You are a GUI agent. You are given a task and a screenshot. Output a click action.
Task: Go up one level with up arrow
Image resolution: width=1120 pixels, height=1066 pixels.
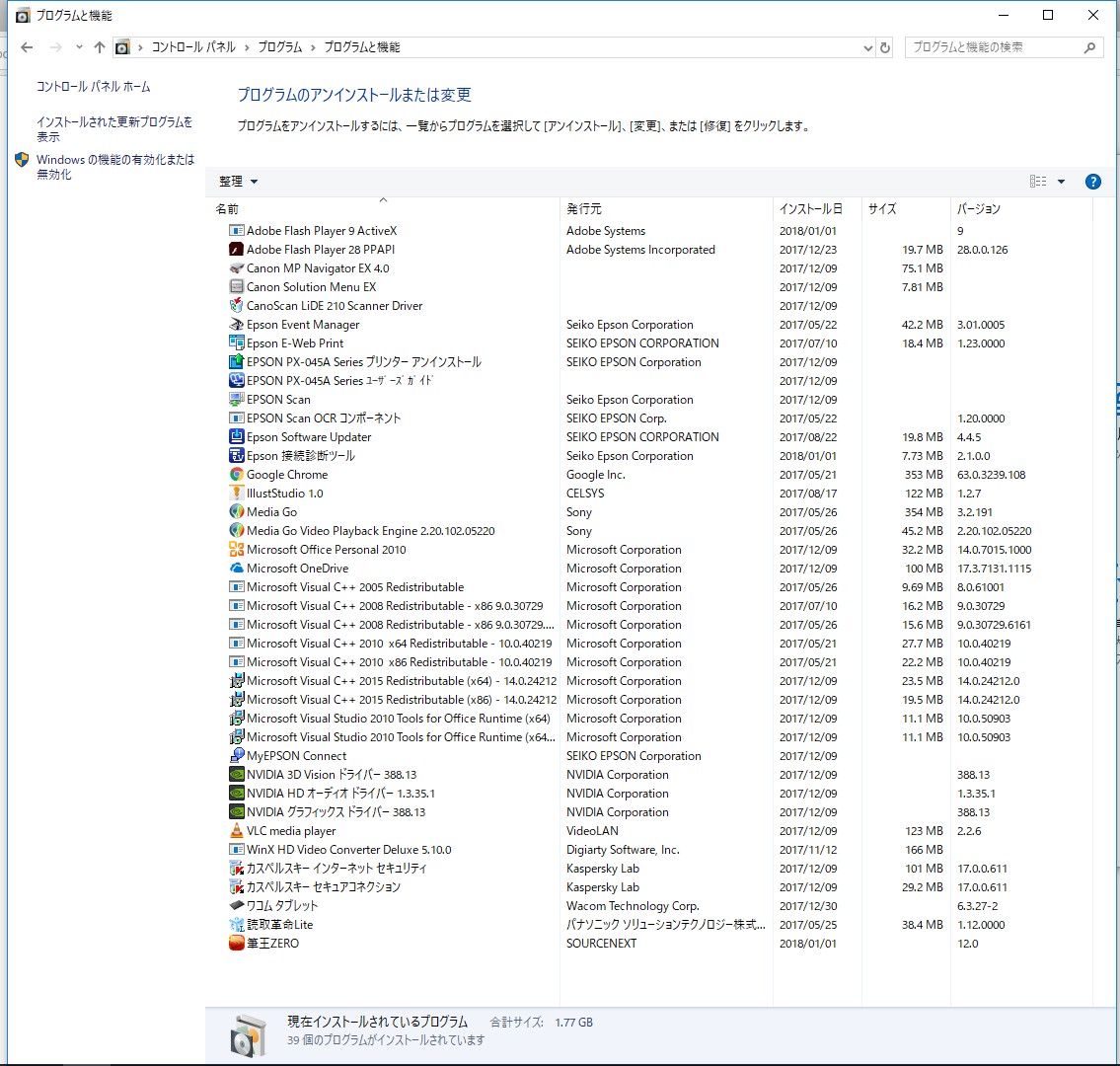99,47
